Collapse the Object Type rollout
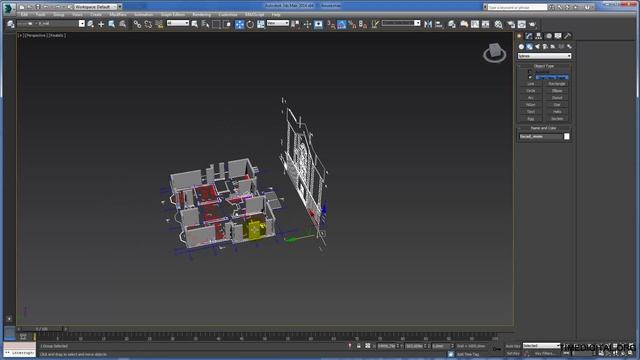Screen dimensions: 640x360 pos(544,66)
